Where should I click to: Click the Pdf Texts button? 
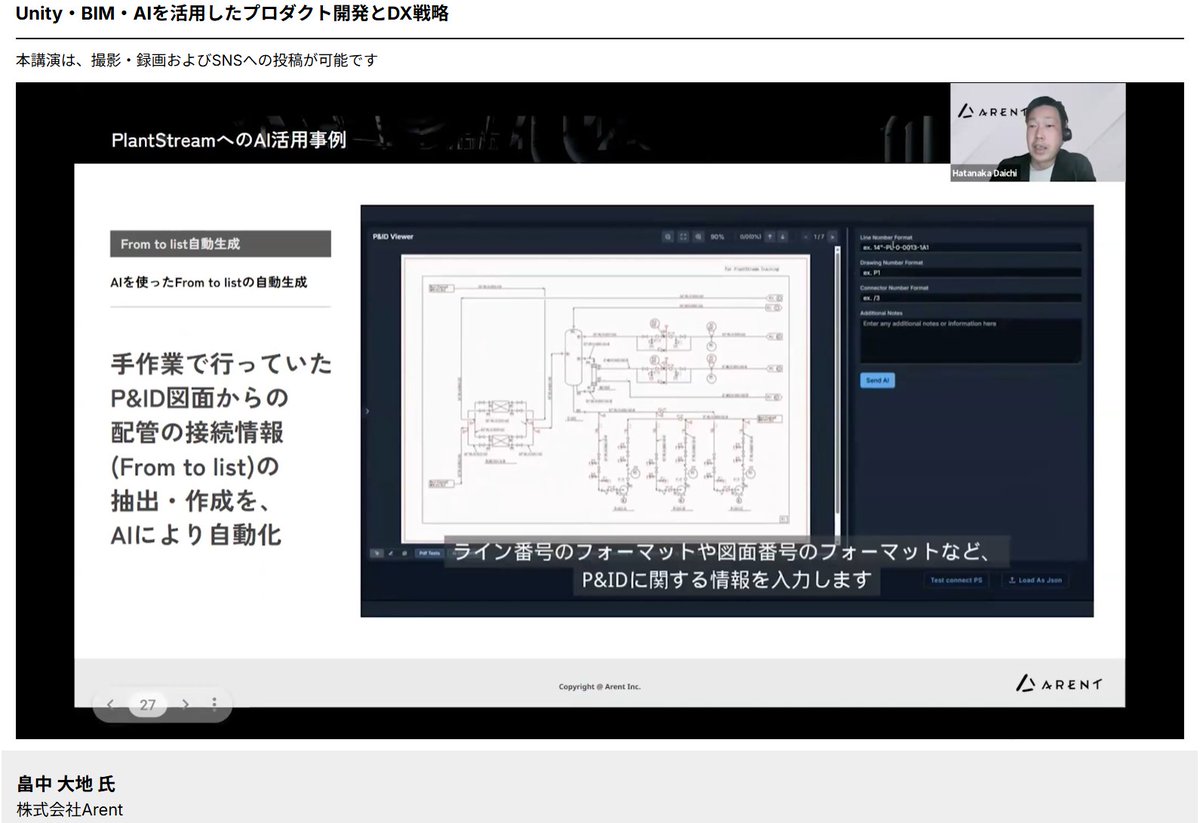pyautogui.click(x=429, y=552)
